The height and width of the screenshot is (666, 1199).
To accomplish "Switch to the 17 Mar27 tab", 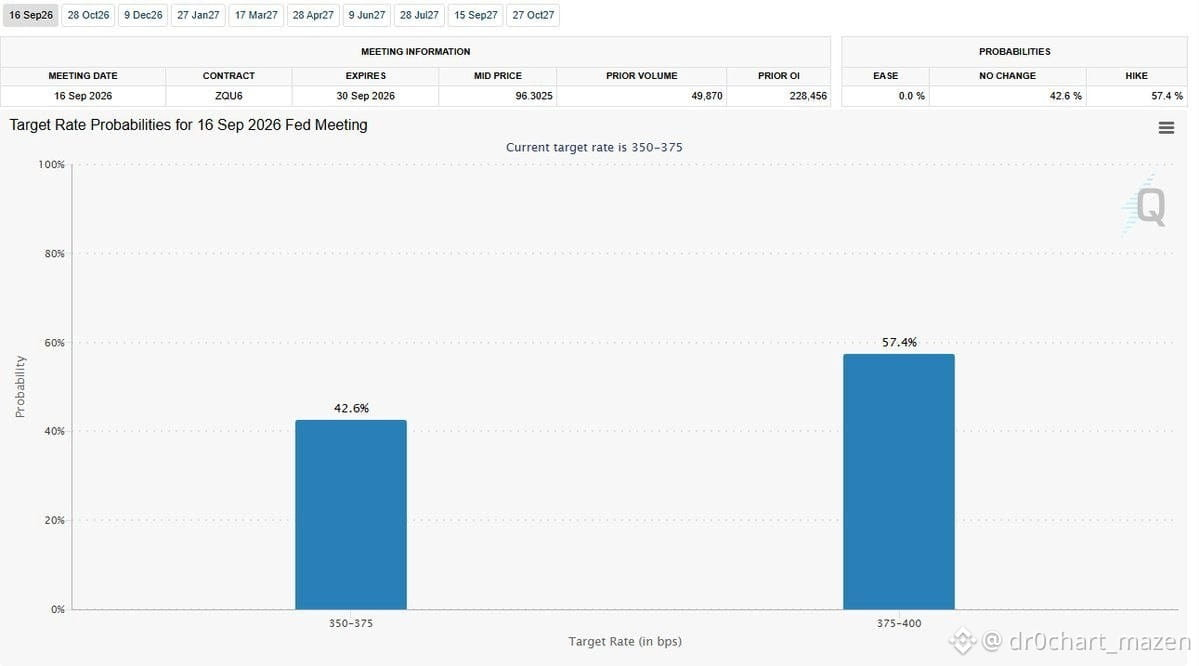I will [256, 15].
